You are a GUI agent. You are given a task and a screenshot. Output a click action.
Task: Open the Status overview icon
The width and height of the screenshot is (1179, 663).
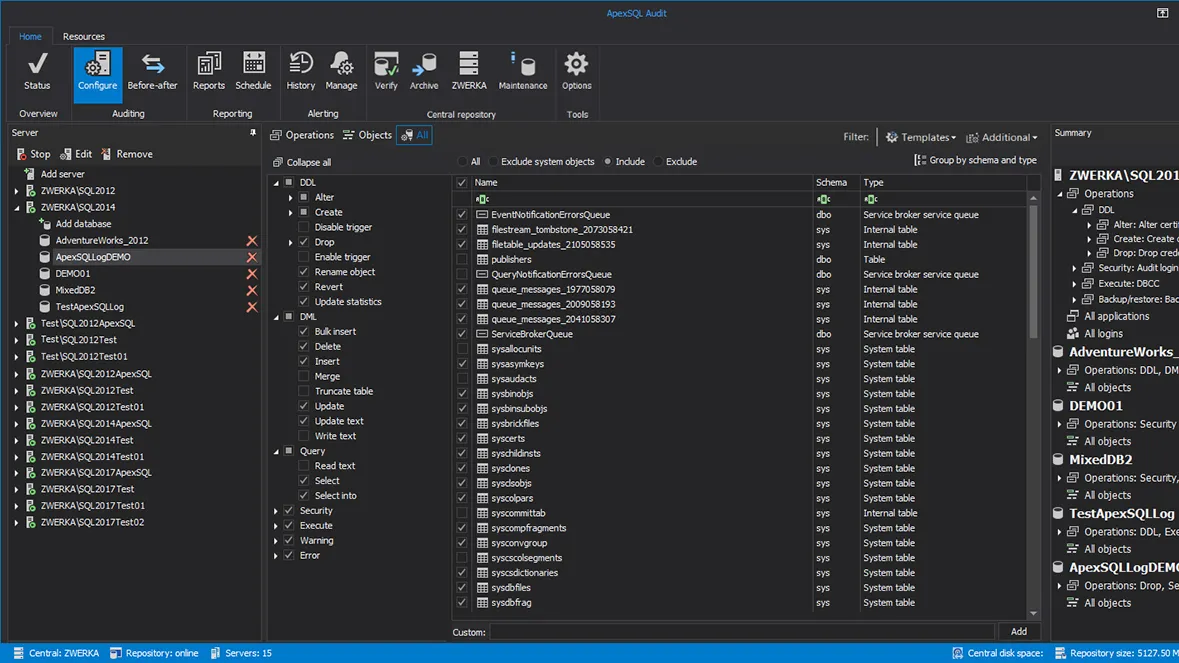(37, 72)
